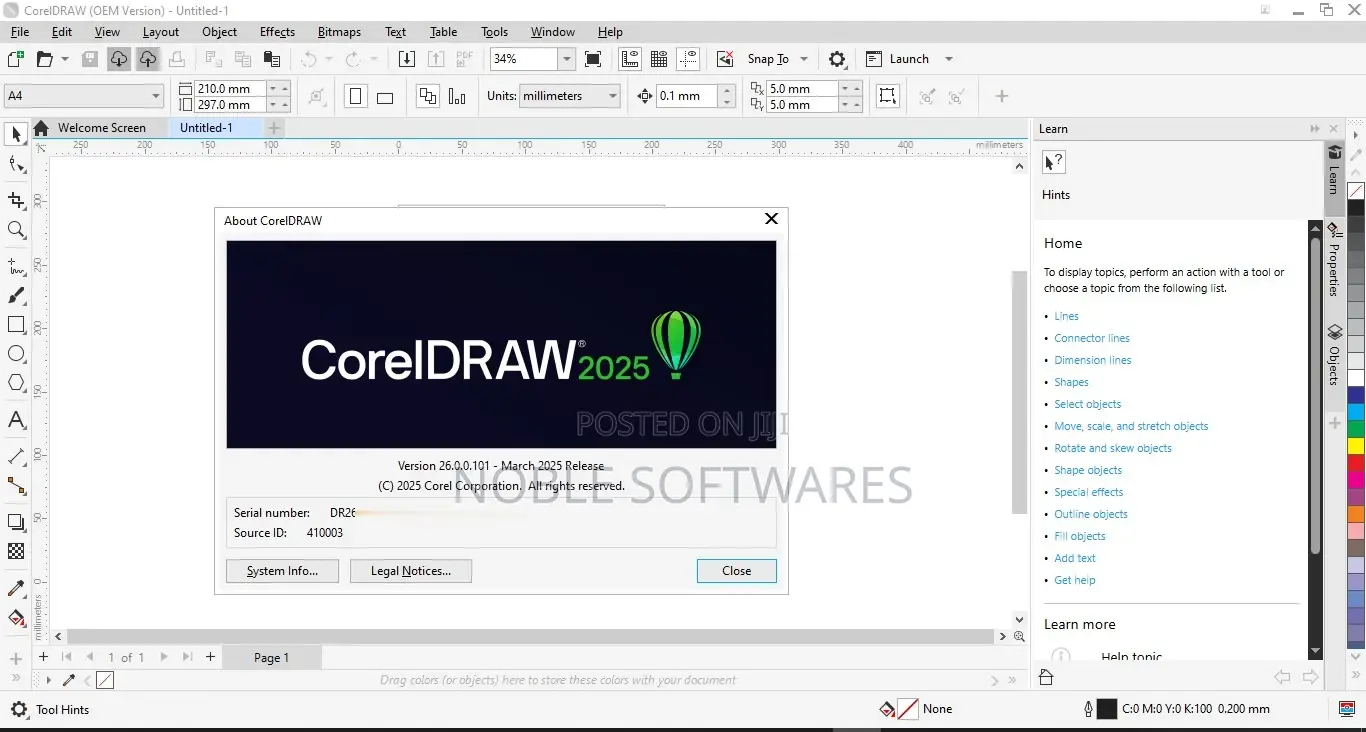
Task: Switch to the Welcome Screen tab
Action: 101,128
